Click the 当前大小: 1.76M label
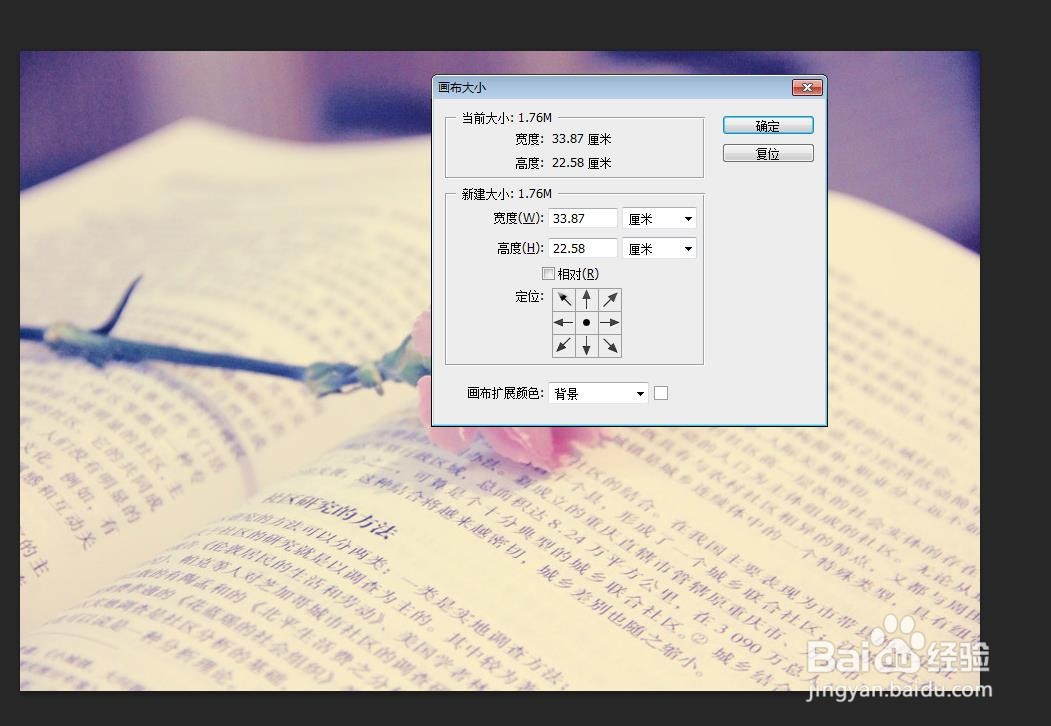Viewport: 1051px width, 726px height. pos(507,118)
